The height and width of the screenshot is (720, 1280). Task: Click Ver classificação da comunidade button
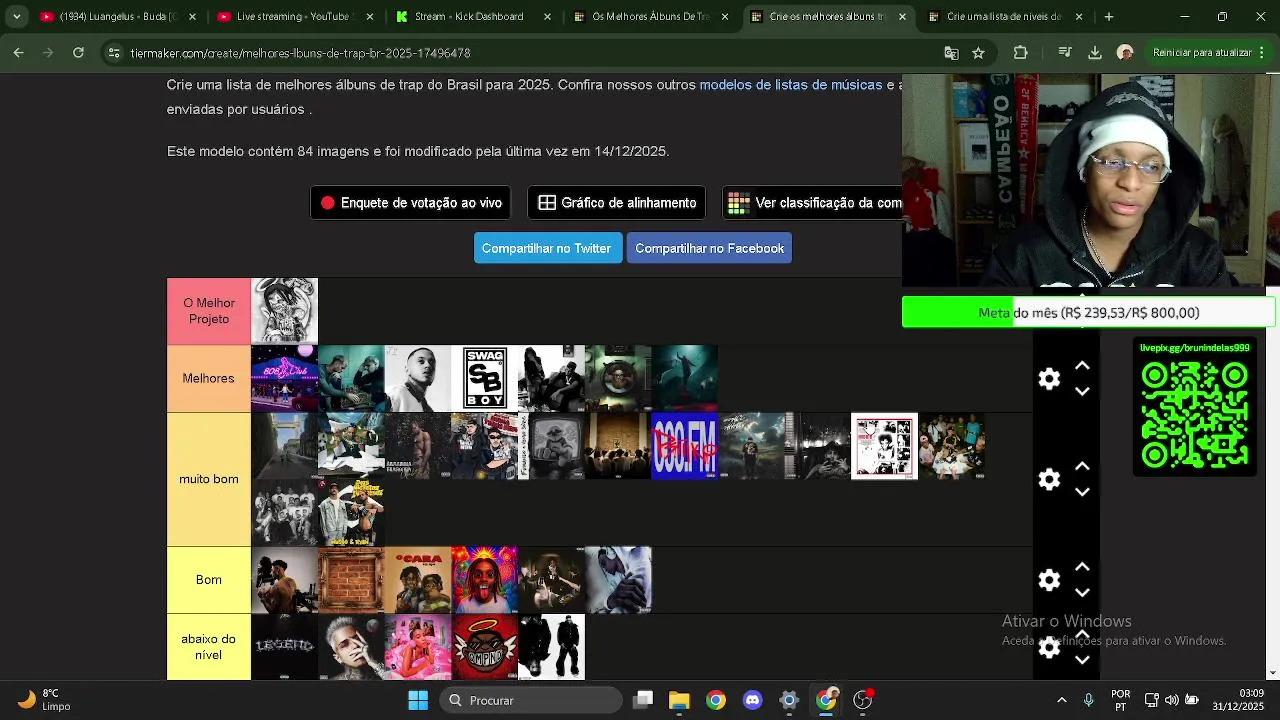[812, 203]
